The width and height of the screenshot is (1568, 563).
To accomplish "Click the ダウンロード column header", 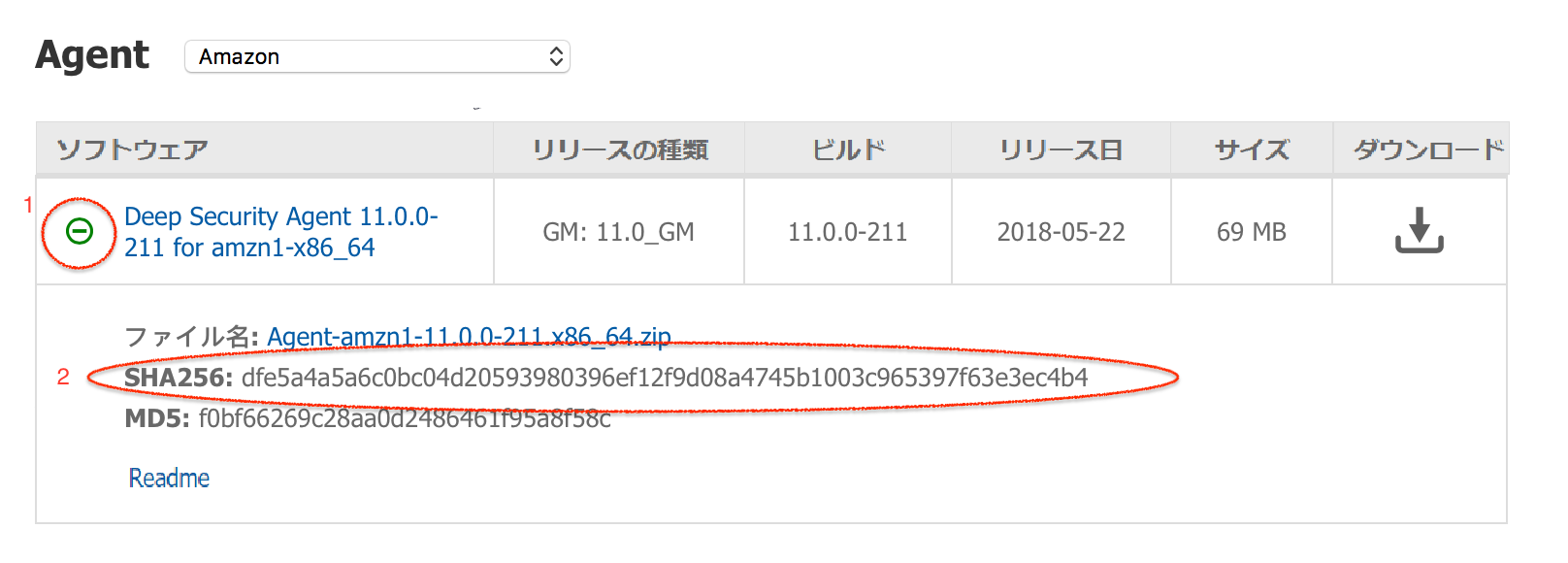I will (1428, 149).
